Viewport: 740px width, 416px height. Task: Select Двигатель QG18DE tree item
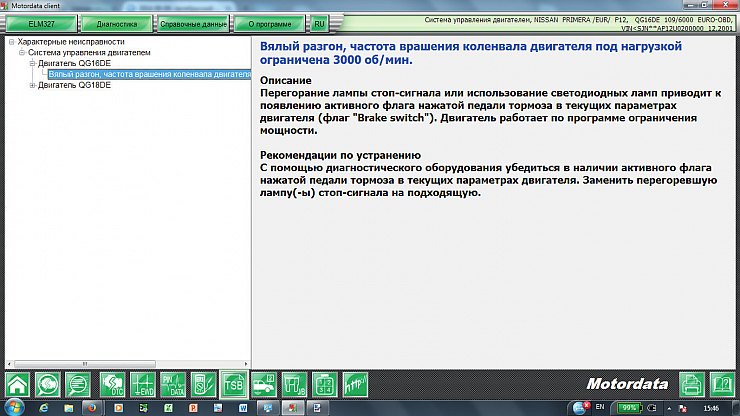click(74, 85)
